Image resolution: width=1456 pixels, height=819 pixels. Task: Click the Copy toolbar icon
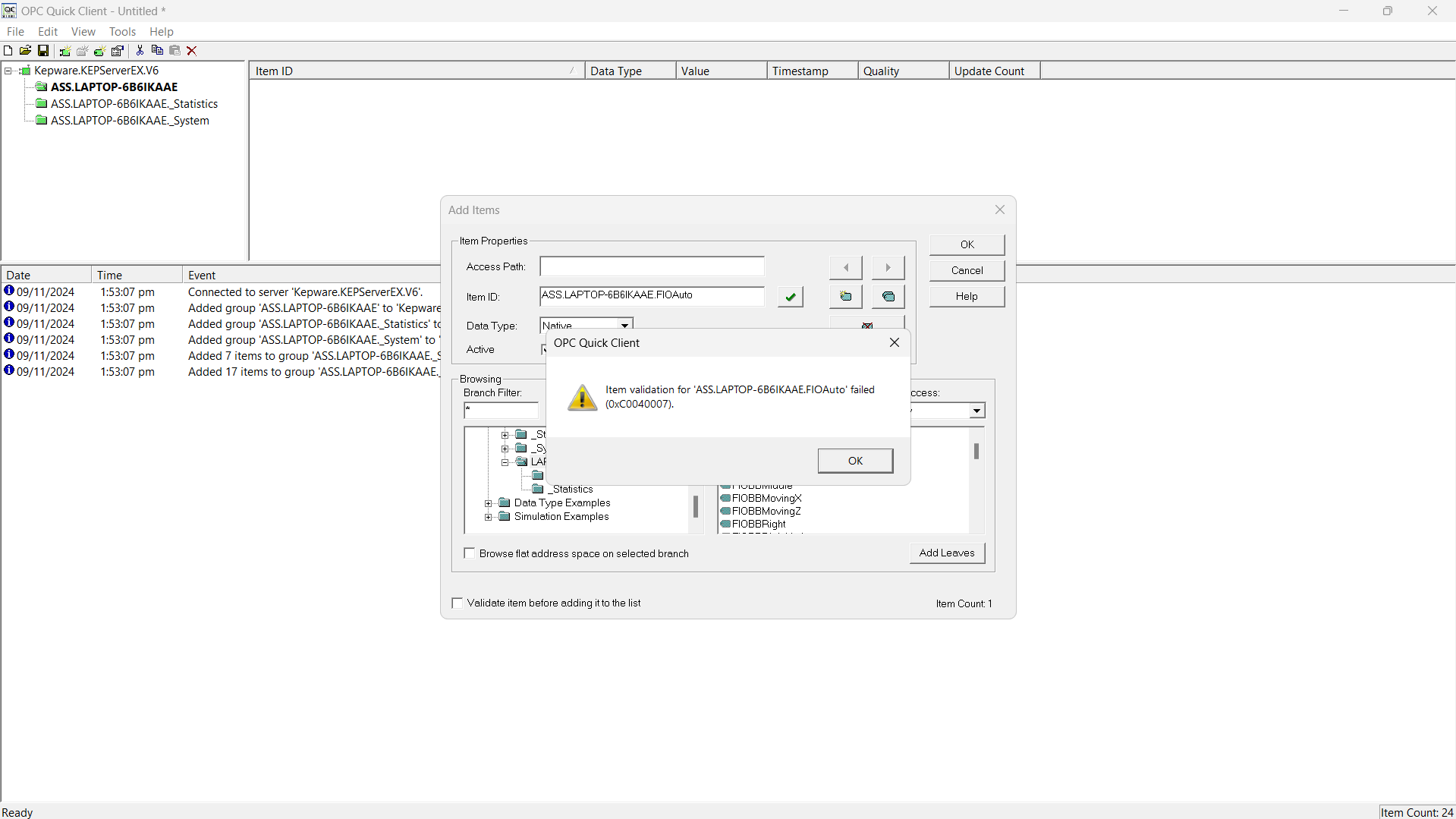[x=157, y=50]
